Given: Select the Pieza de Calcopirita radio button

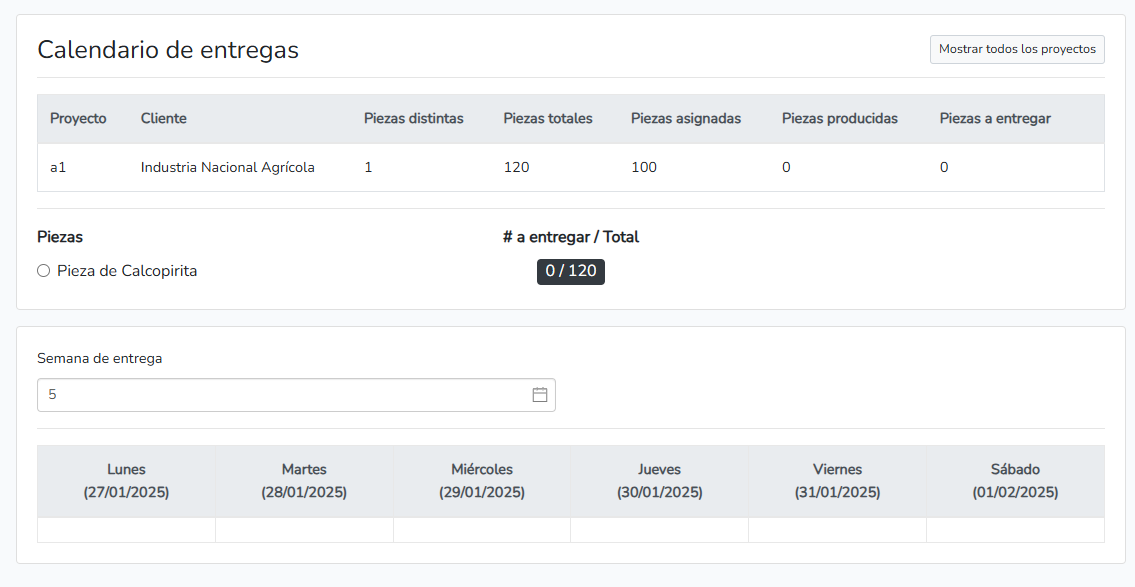Looking at the screenshot, I should tap(44, 271).
